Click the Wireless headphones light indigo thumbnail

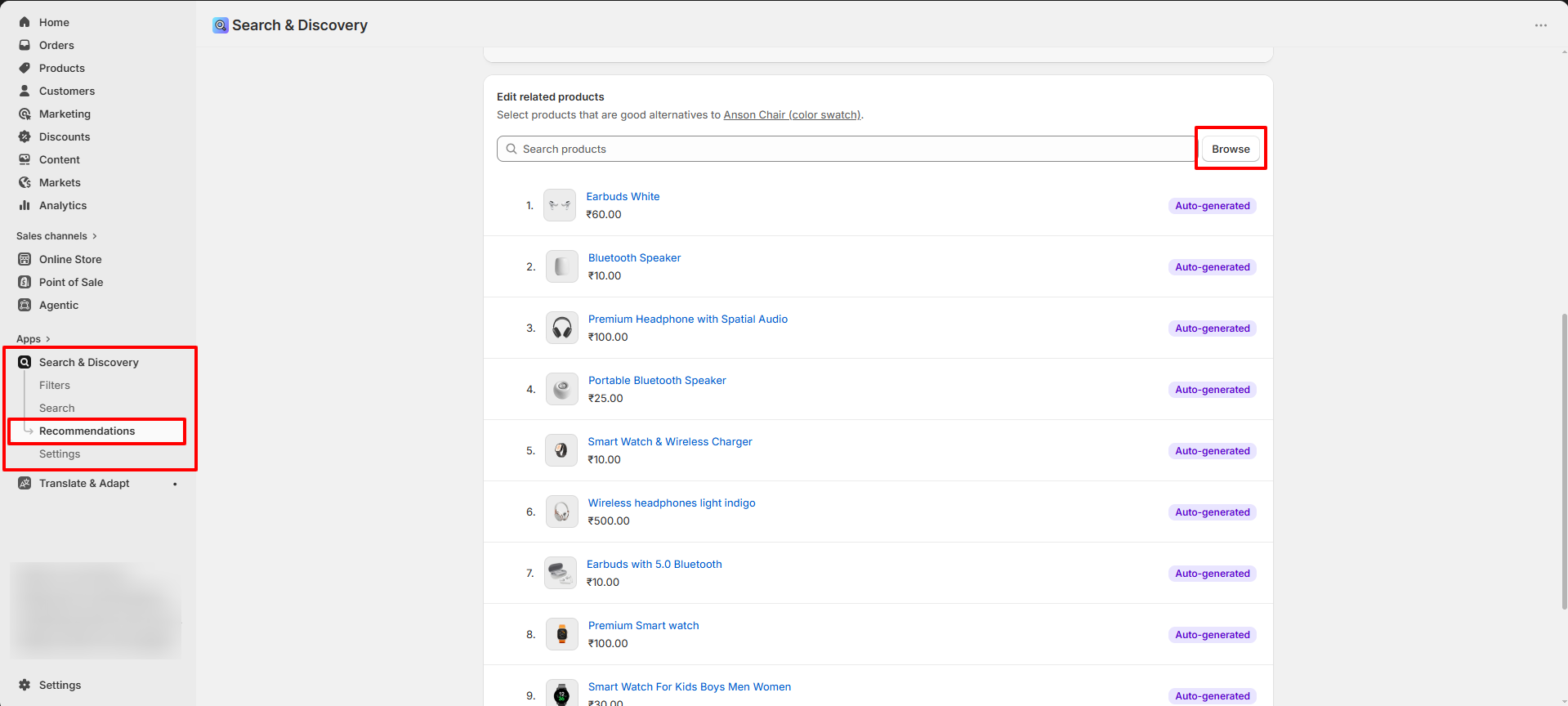click(561, 512)
